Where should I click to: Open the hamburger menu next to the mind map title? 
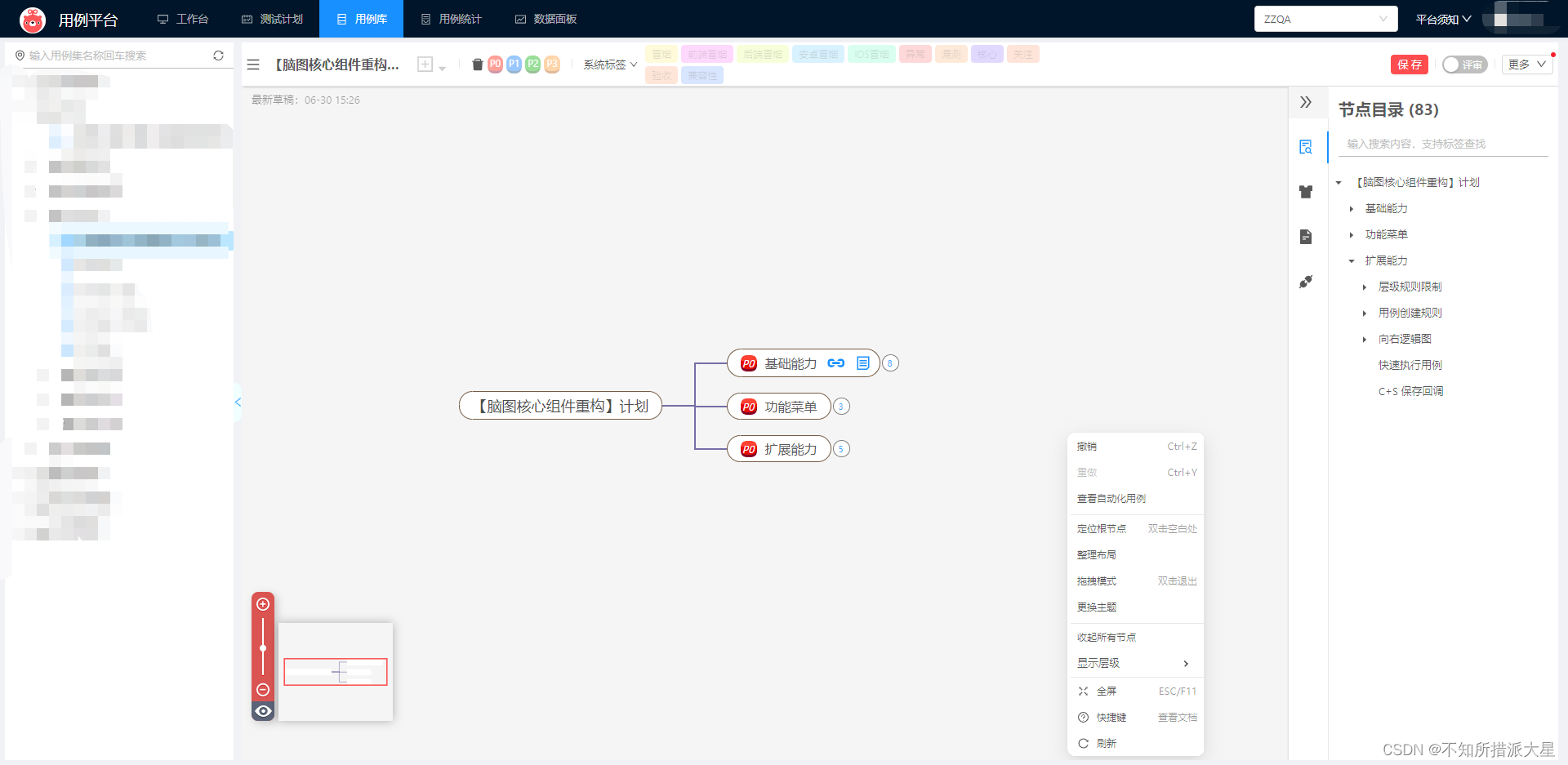(253, 64)
